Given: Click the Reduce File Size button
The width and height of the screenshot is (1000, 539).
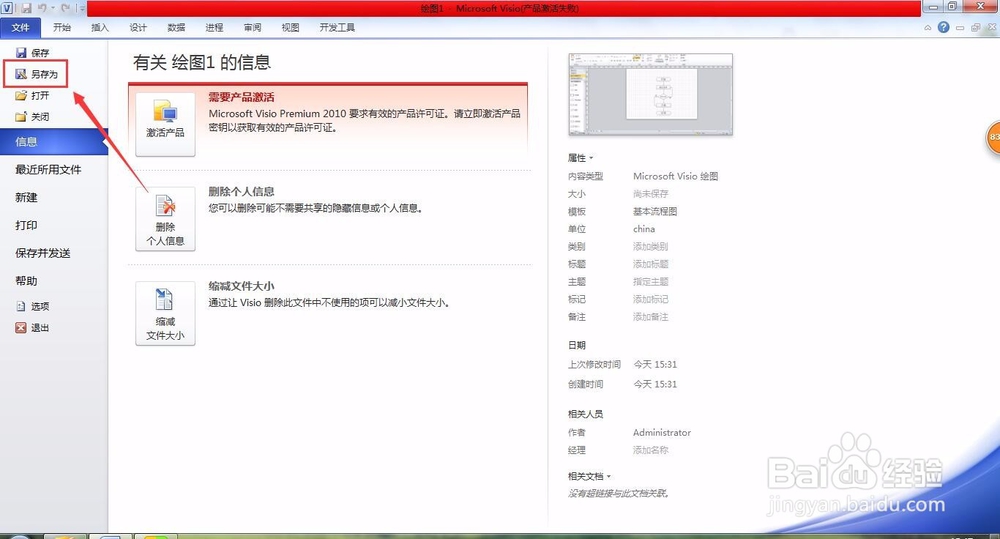Looking at the screenshot, I should click(165, 313).
